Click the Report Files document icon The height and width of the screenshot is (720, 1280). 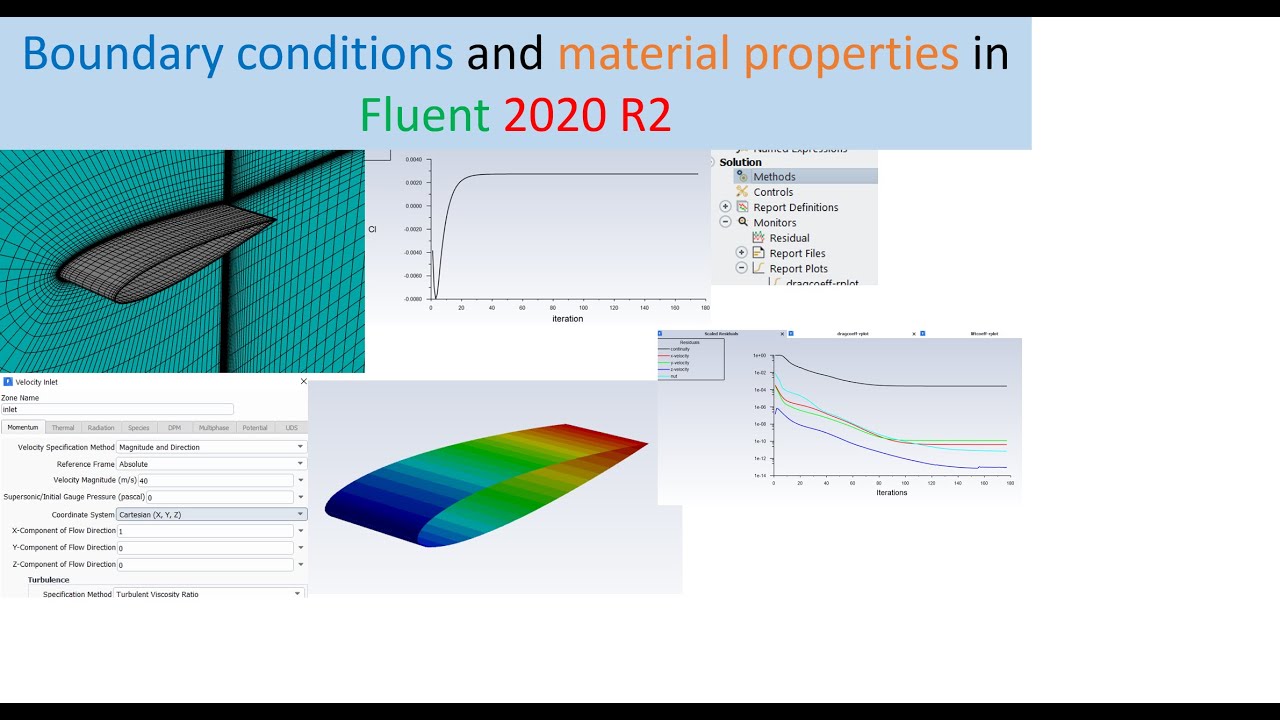[758, 253]
